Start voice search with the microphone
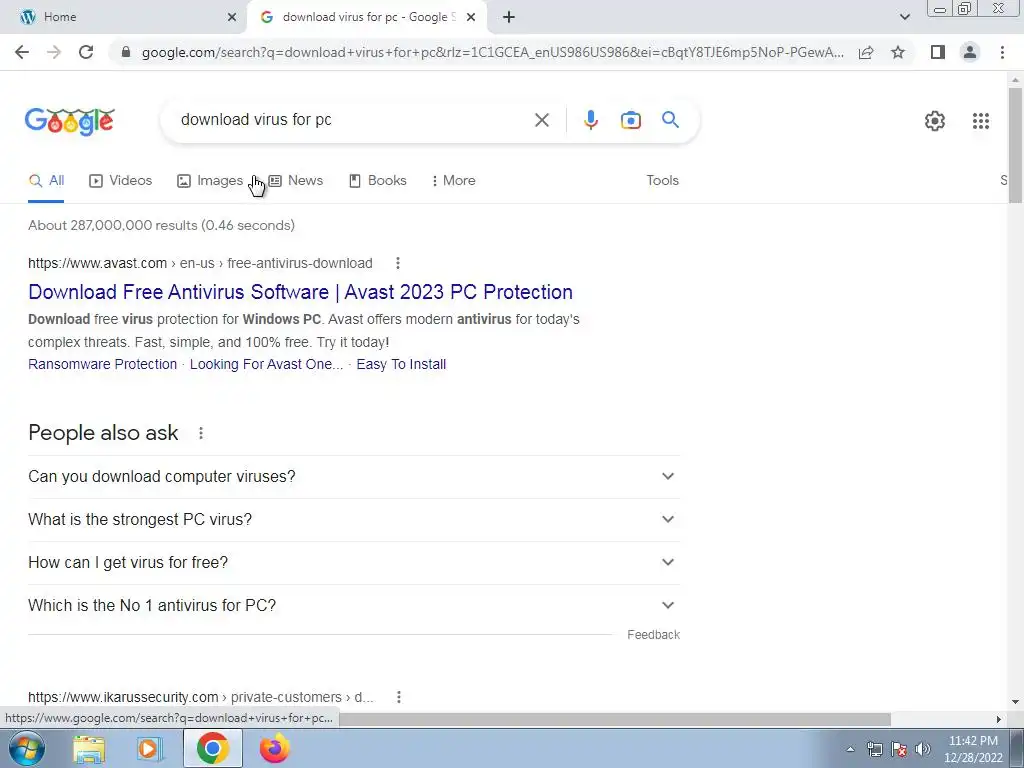This screenshot has width=1024, height=768. [x=590, y=120]
